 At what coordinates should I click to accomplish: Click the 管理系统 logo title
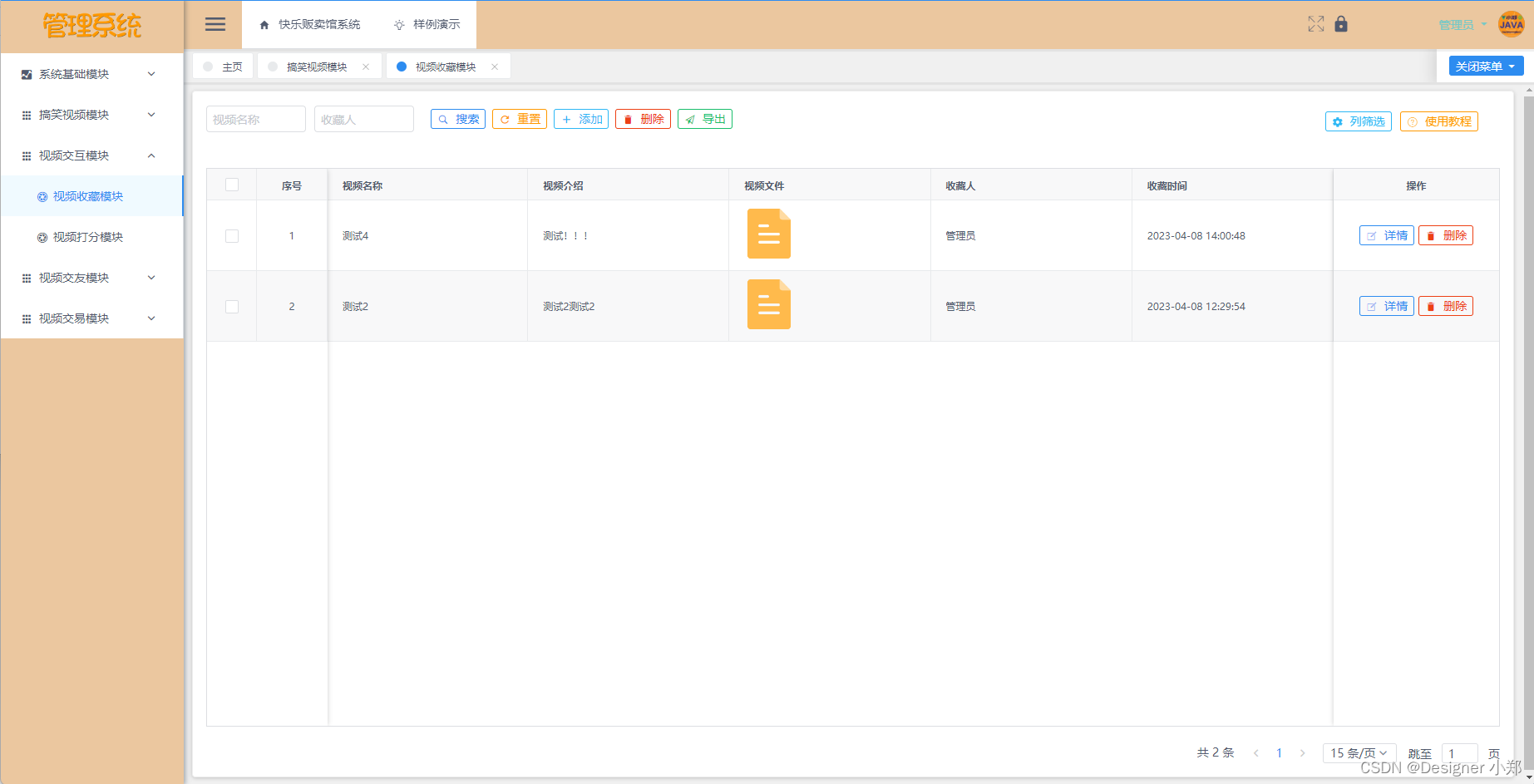click(x=92, y=26)
